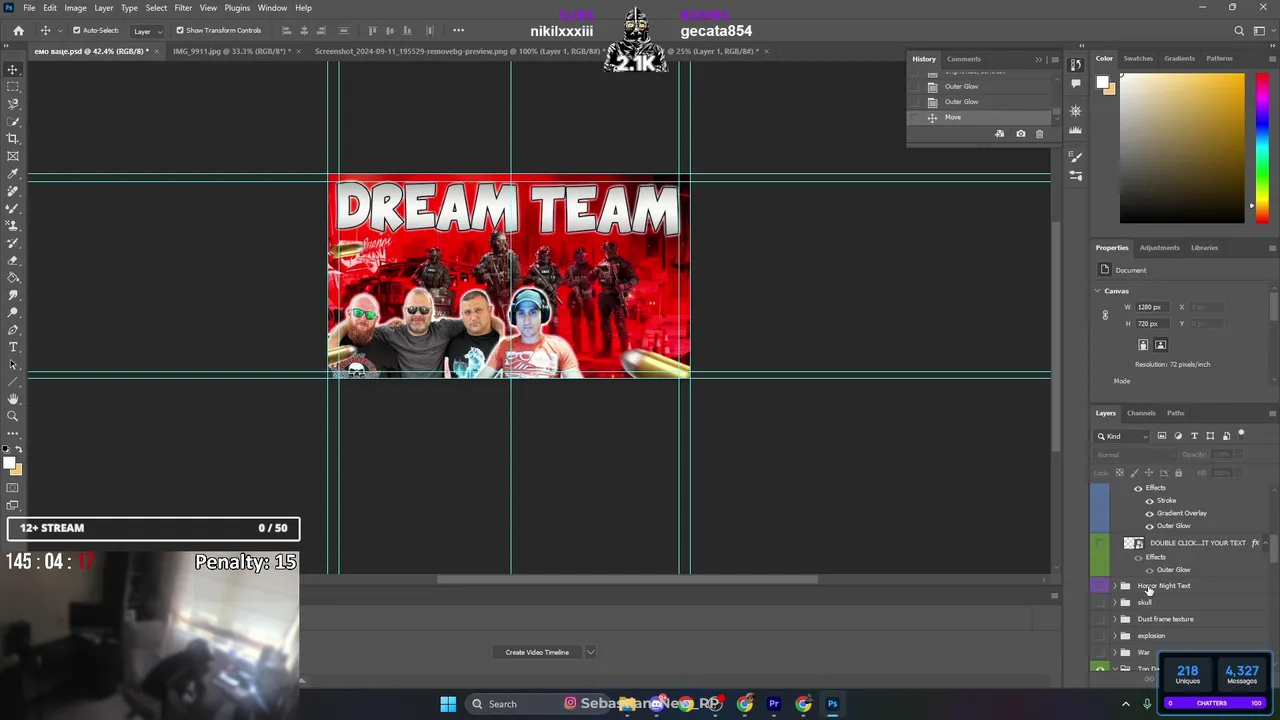
Task: Select the Hand tool
Action: 13,398
